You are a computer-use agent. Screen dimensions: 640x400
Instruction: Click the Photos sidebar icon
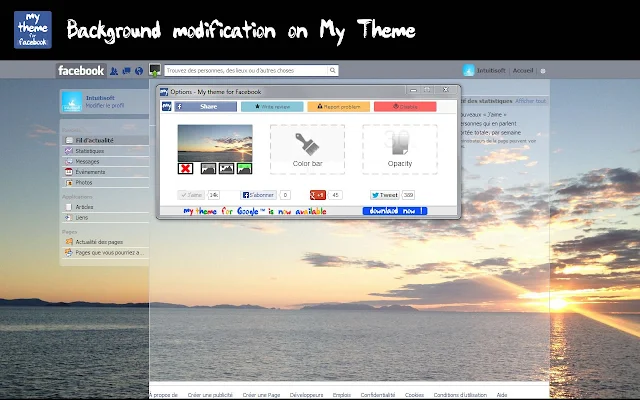point(69,182)
